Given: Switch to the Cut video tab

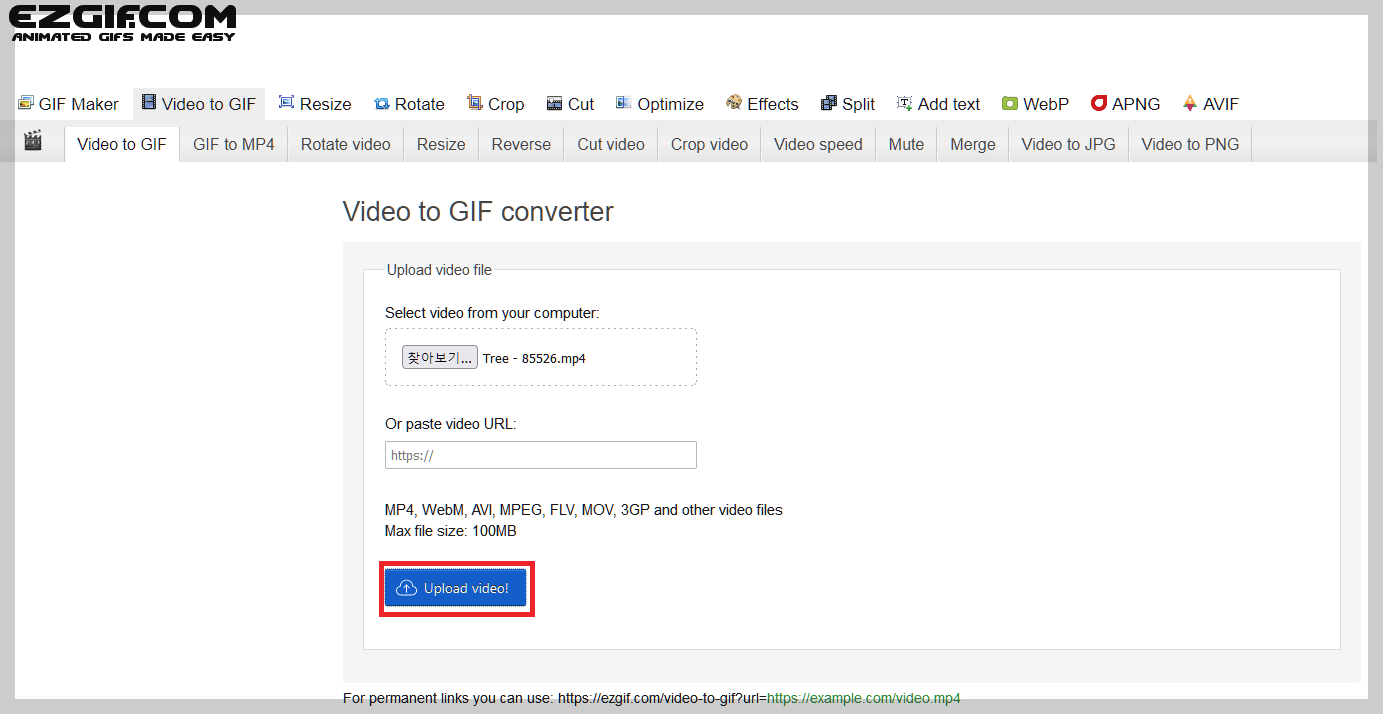Looking at the screenshot, I should (611, 144).
